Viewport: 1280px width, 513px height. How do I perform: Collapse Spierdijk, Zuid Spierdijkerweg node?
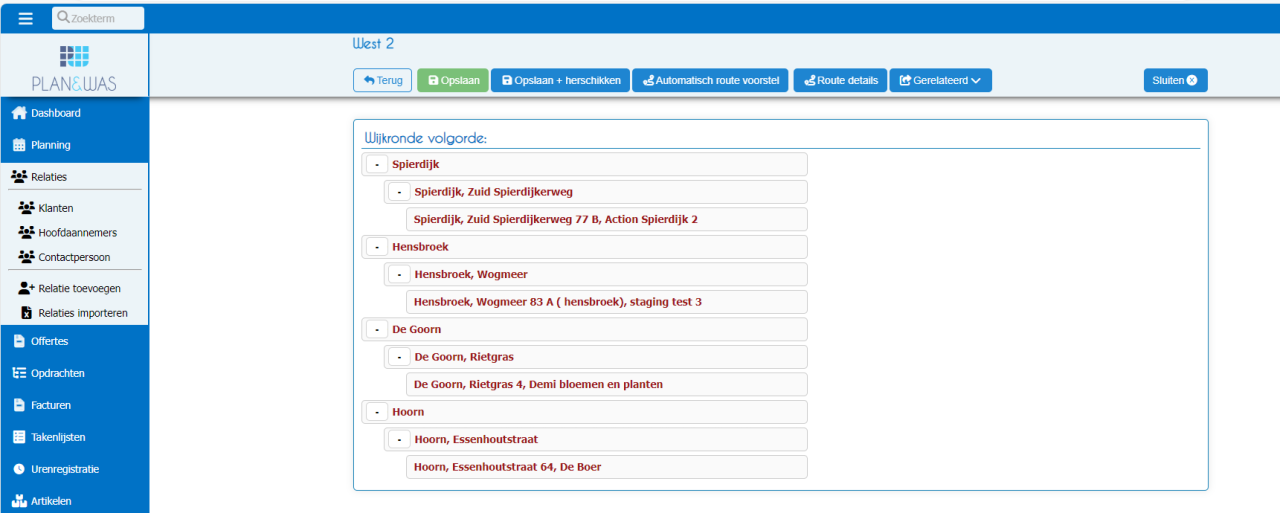tap(399, 192)
